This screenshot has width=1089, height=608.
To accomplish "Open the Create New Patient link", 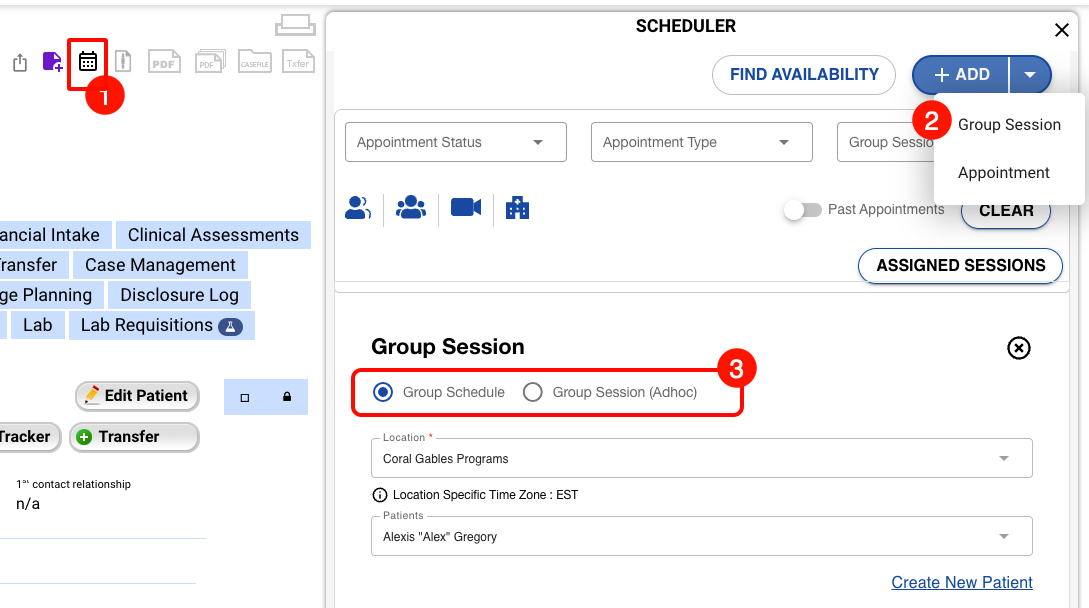I will click(961, 582).
